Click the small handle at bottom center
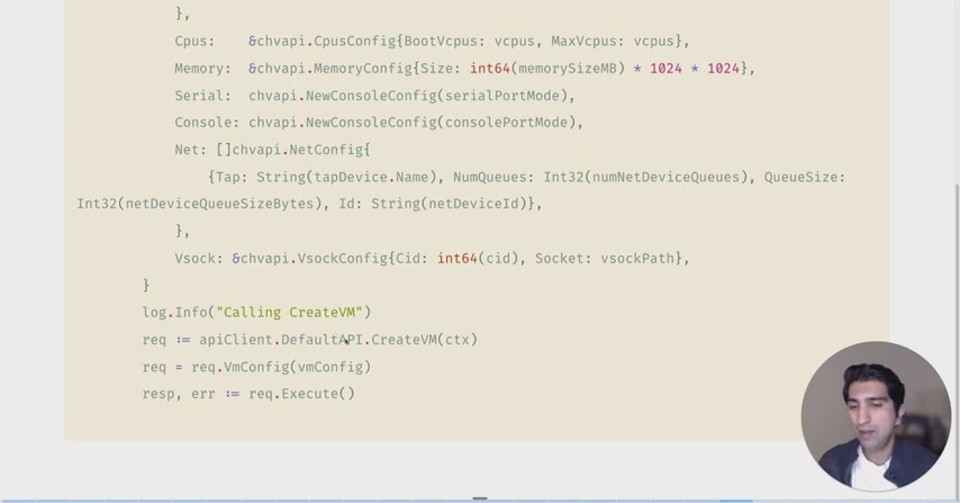The image size is (960, 503). tap(480, 499)
